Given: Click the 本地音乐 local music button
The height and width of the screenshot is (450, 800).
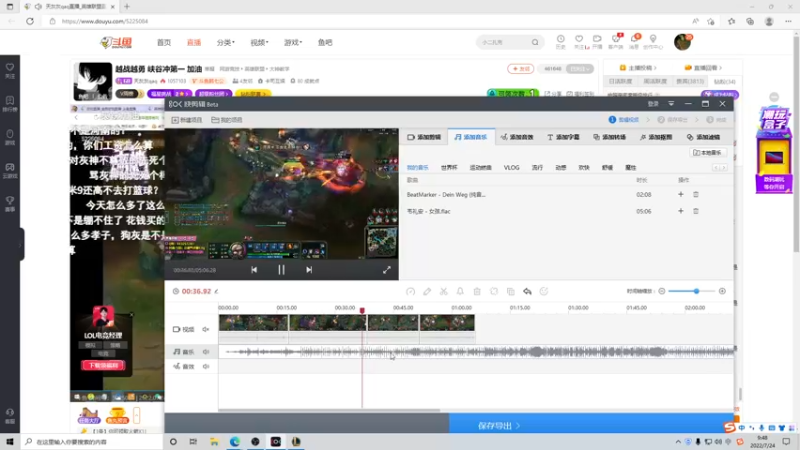Looking at the screenshot, I should (x=708, y=153).
